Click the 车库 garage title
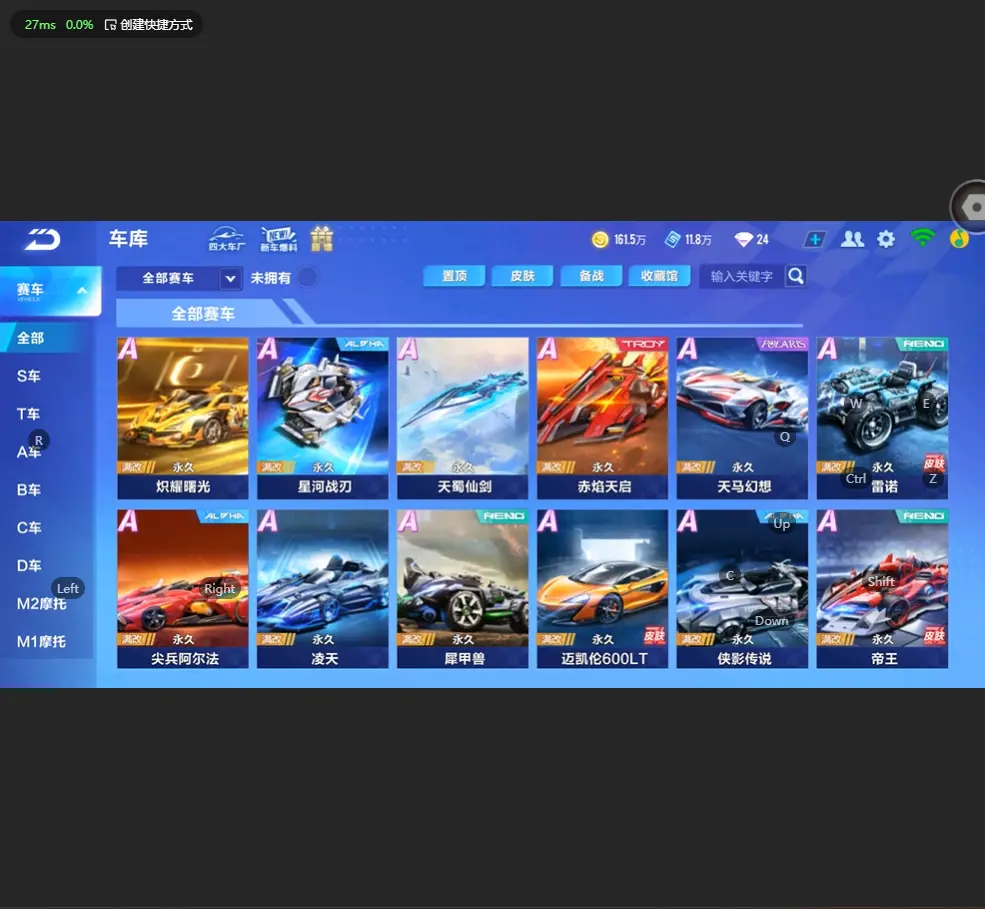This screenshot has height=909, width=985. point(128,239)
